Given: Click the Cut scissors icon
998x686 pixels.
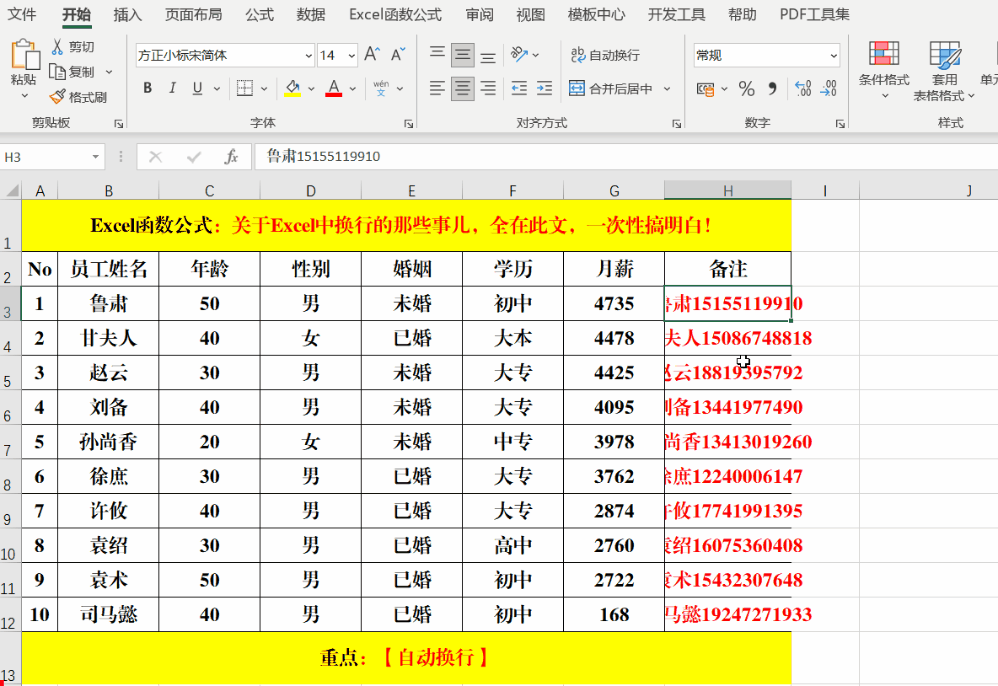Looking at the screenshot, I should click(x=57, y=46).
